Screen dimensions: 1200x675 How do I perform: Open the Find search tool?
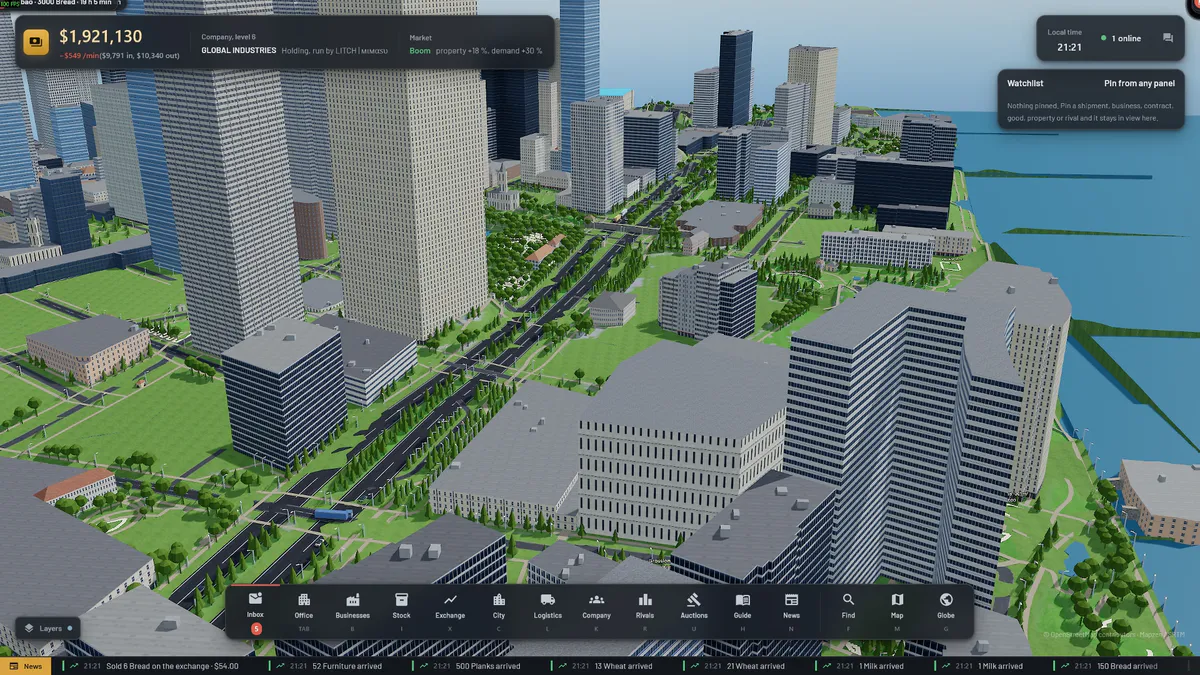click(x=848, y=611)
